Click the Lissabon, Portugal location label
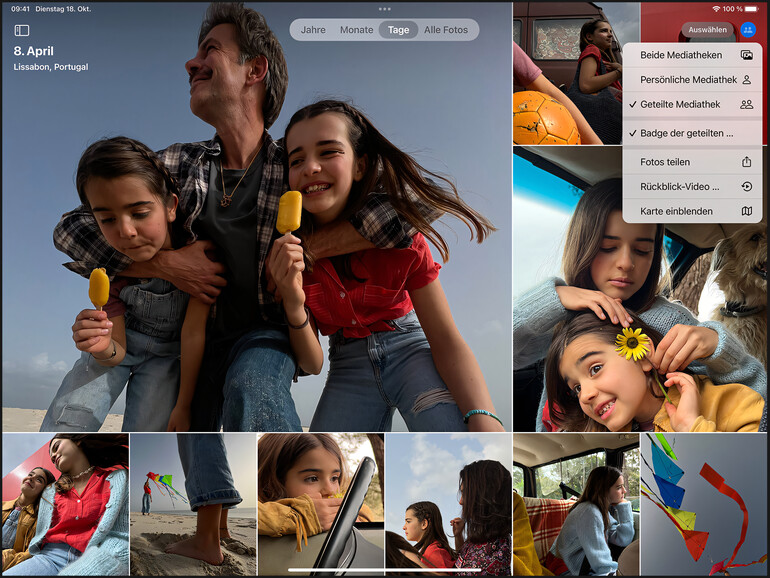Screen dimensions: 770x578 pyautogui.click(x=51, y=67)
